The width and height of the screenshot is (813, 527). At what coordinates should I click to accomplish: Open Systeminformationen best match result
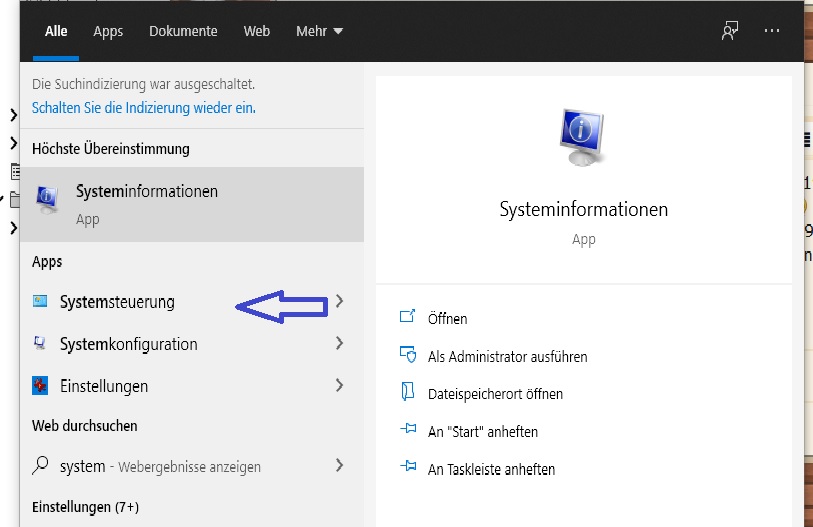(192, 204)
